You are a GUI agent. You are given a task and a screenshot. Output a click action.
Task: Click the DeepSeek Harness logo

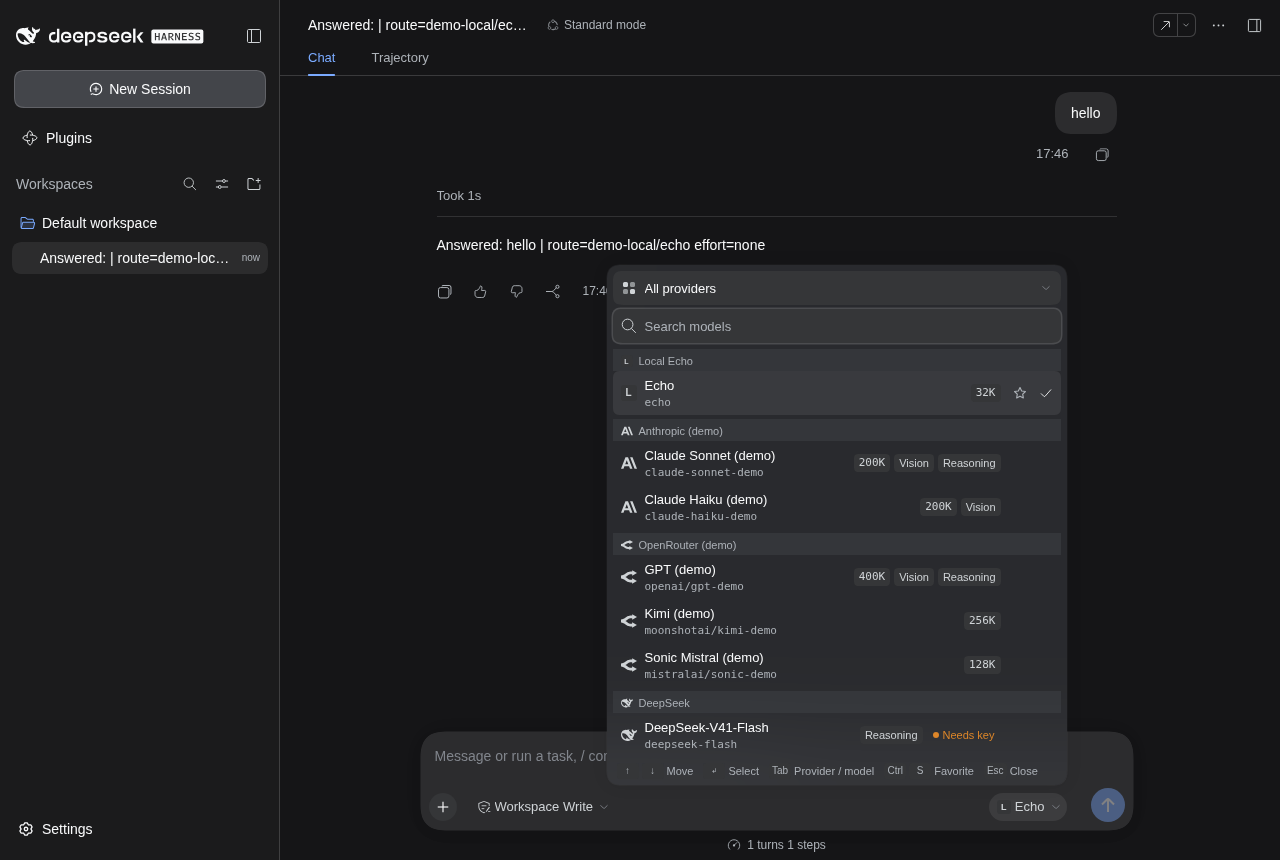coord(110,36)
